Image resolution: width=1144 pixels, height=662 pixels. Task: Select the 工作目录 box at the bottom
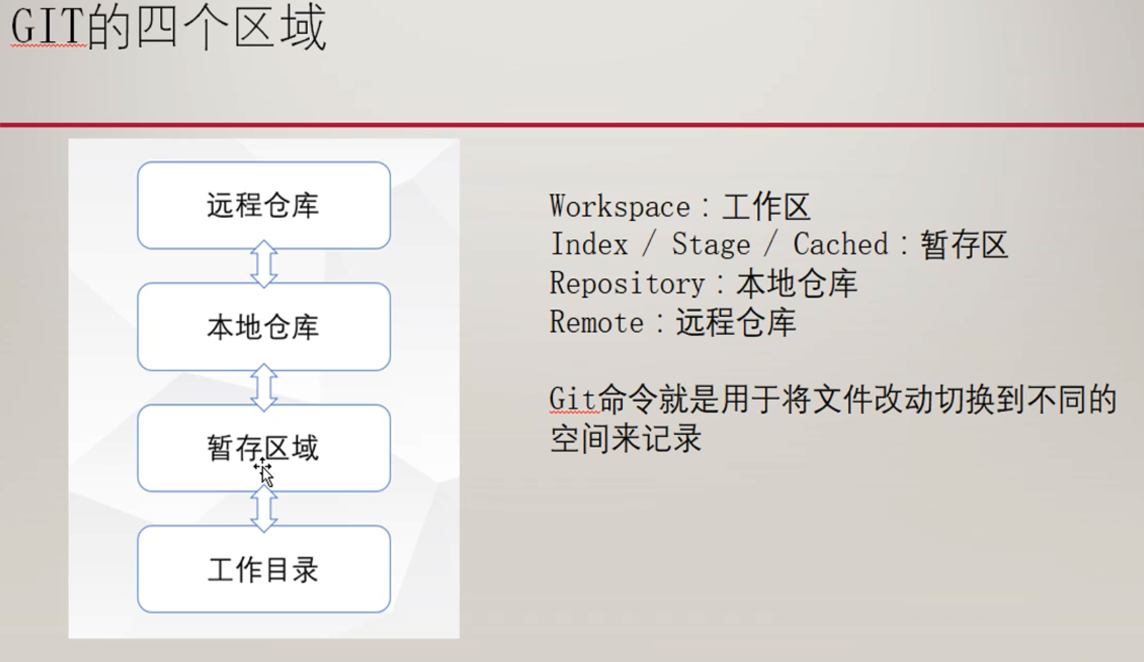point(263,570)
